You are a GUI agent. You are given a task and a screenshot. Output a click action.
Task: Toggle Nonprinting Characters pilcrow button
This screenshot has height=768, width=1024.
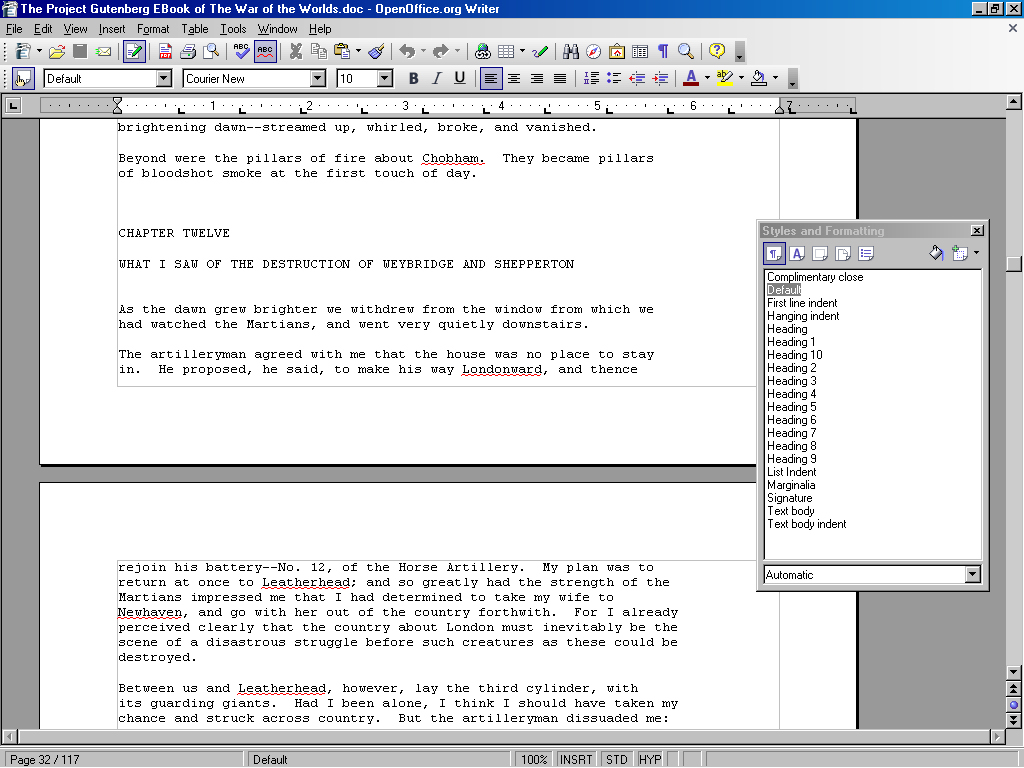tap(662, 51)
